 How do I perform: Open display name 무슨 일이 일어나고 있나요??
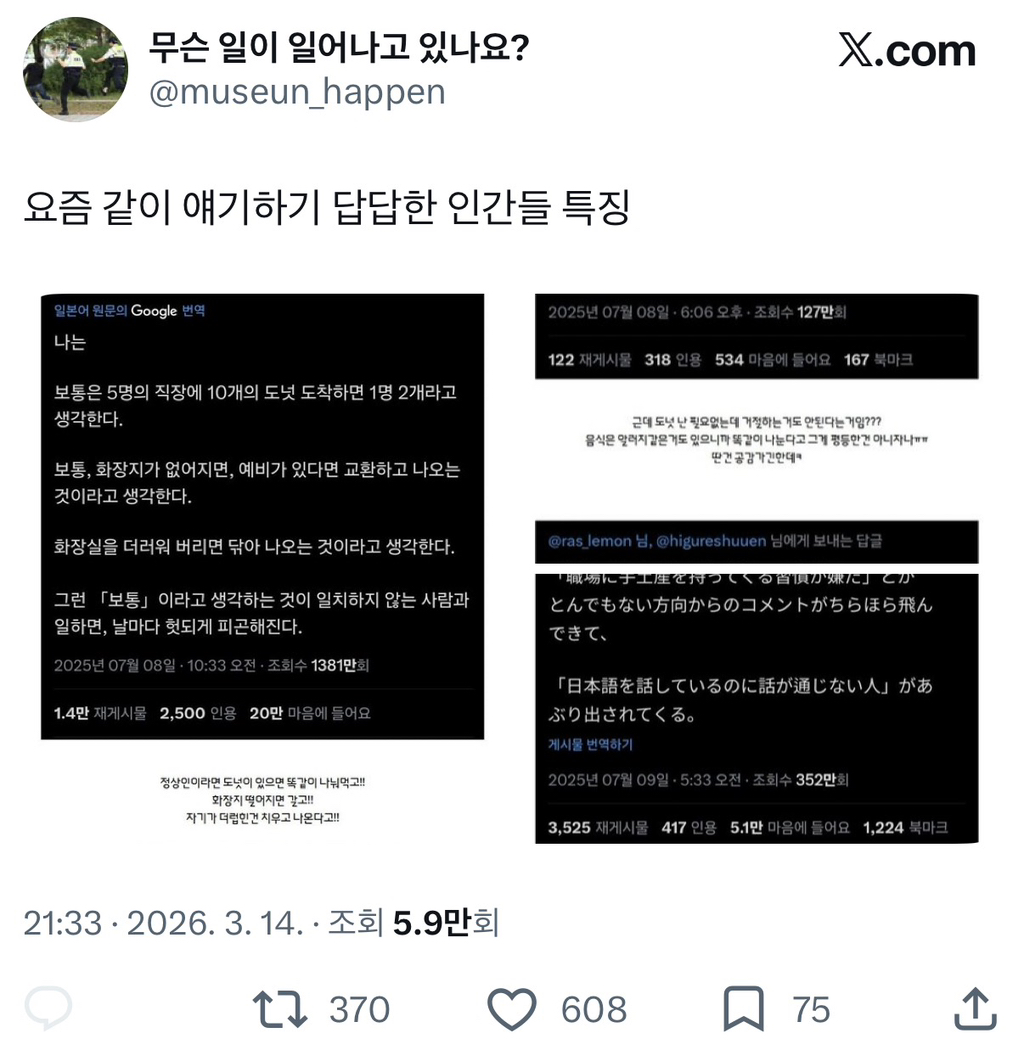pyautogui.click(x=338, y=47)
